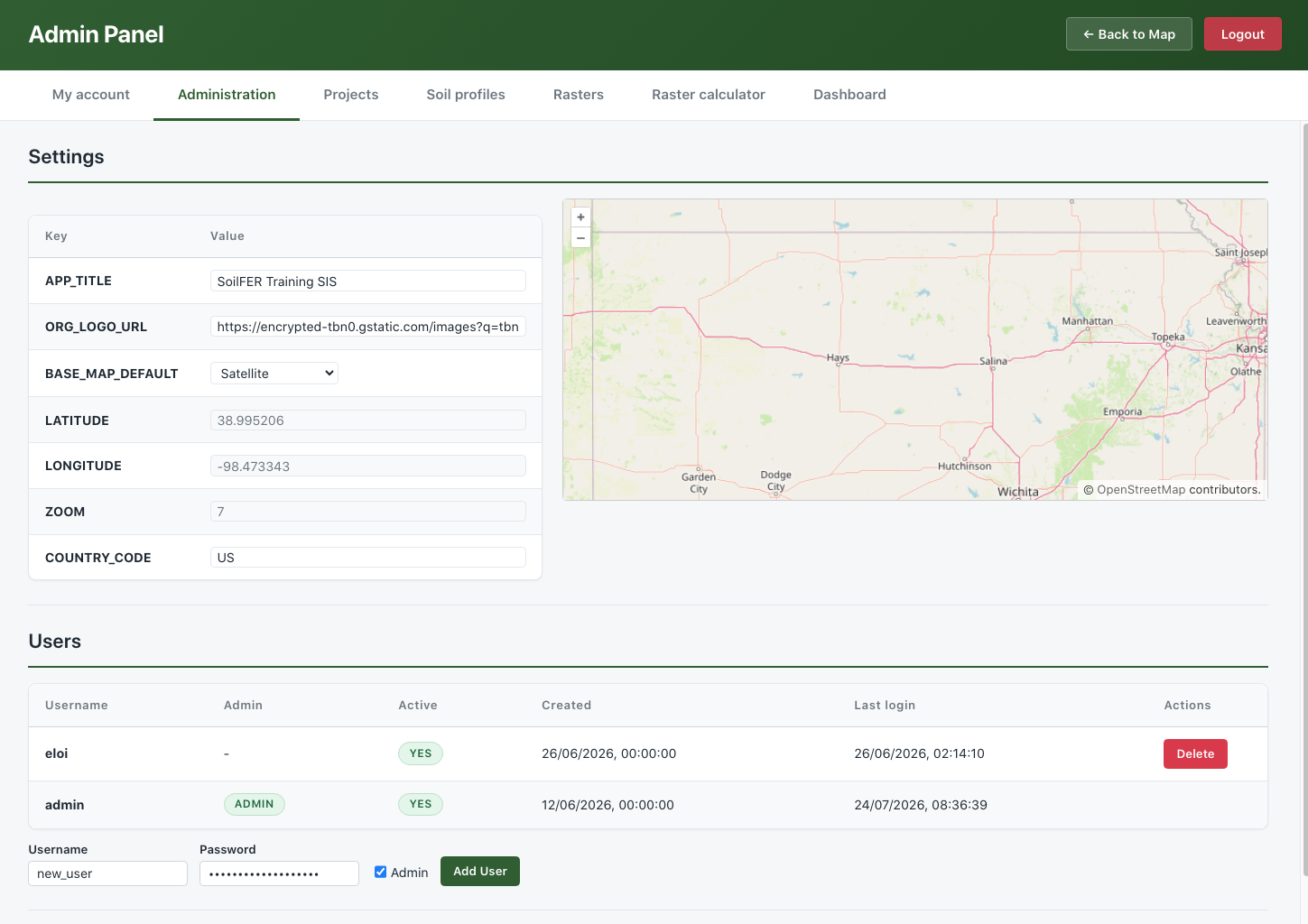Click the YES badge in eloi row
This screenshot has height=924, width=1308.
421,753
